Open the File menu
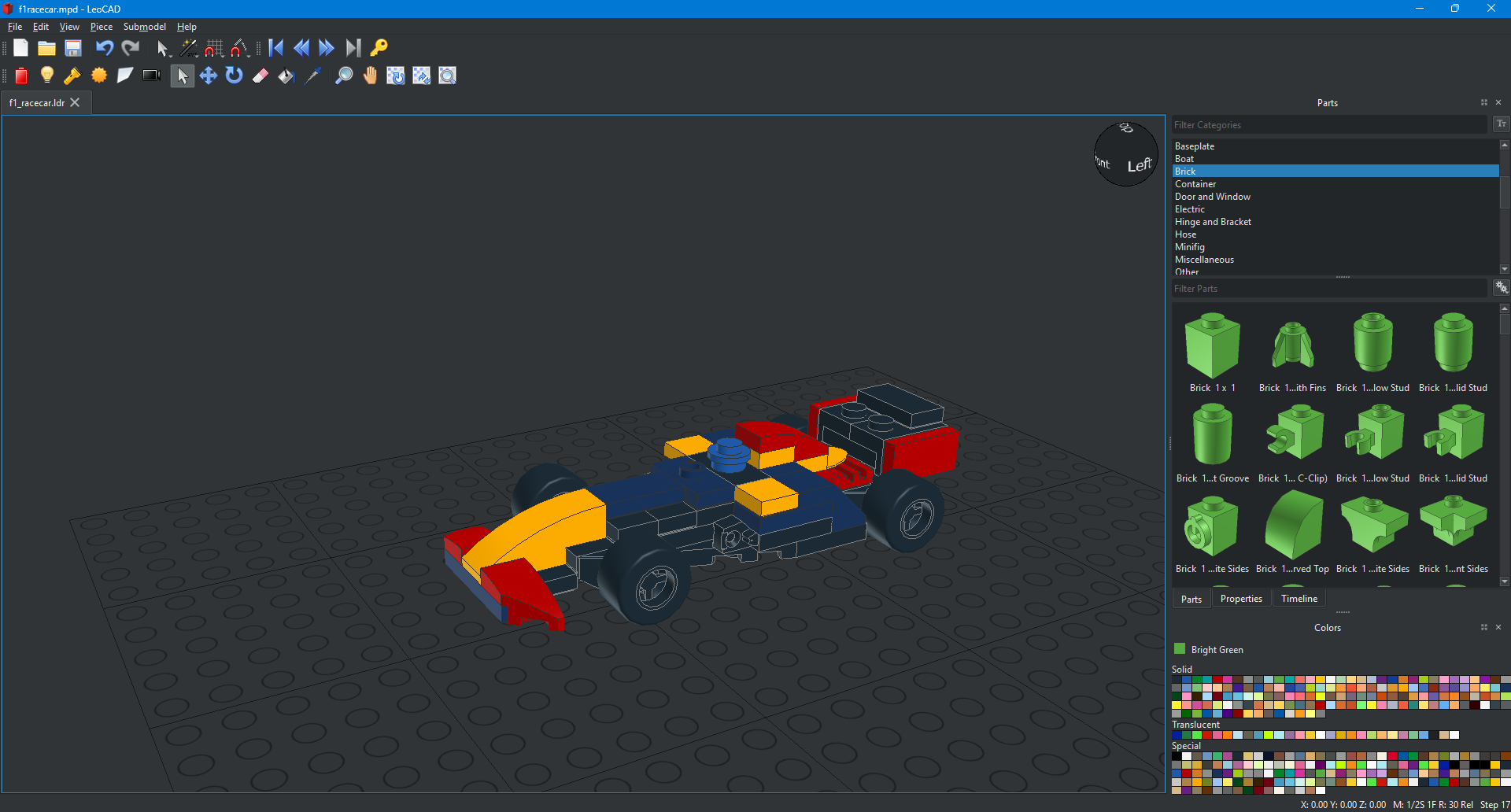The width and height of the screenshot is (1511, 812). click(15, 27)
